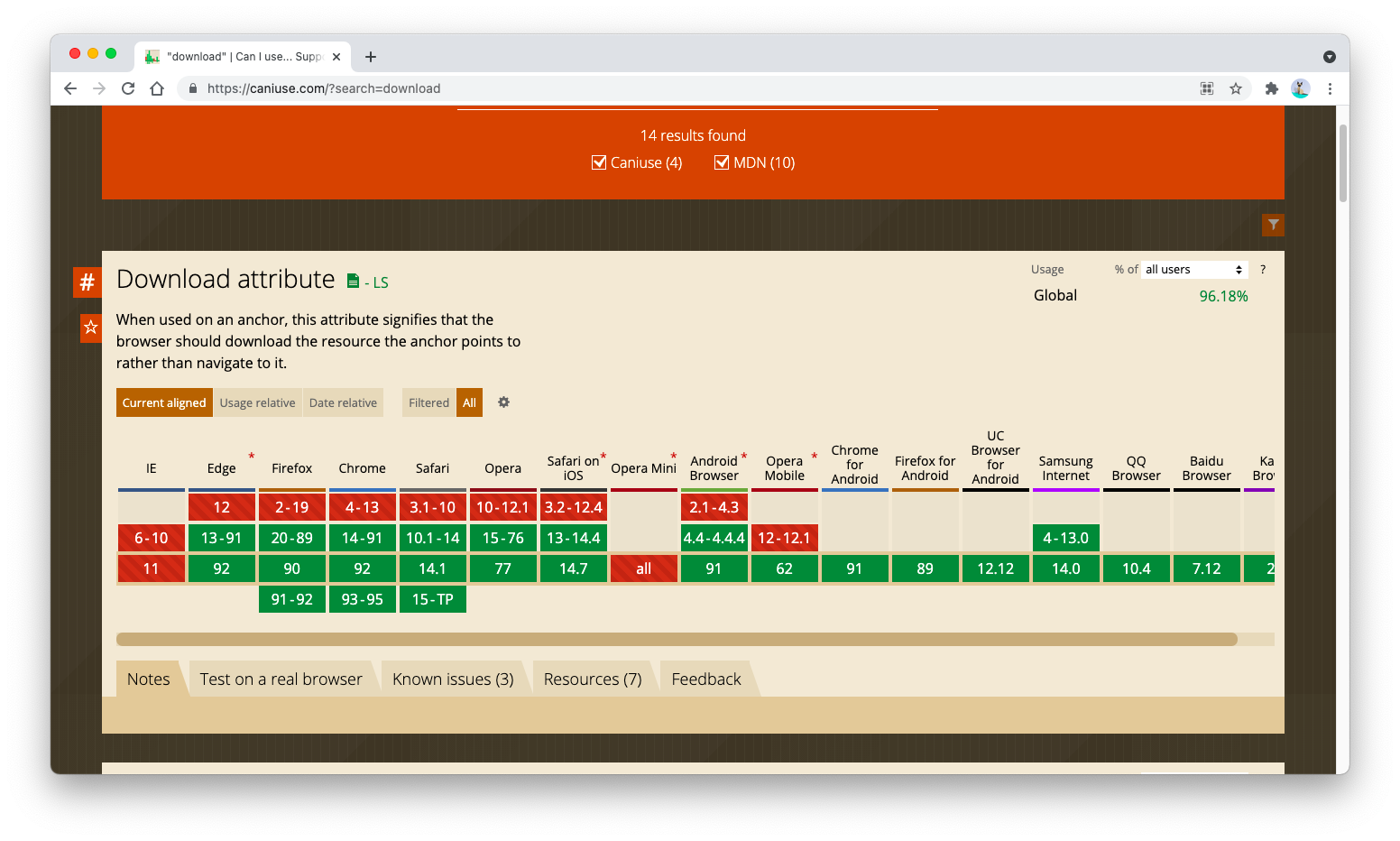Select Date relative view
Screen dimensions: 1400x841
point(343,402)
